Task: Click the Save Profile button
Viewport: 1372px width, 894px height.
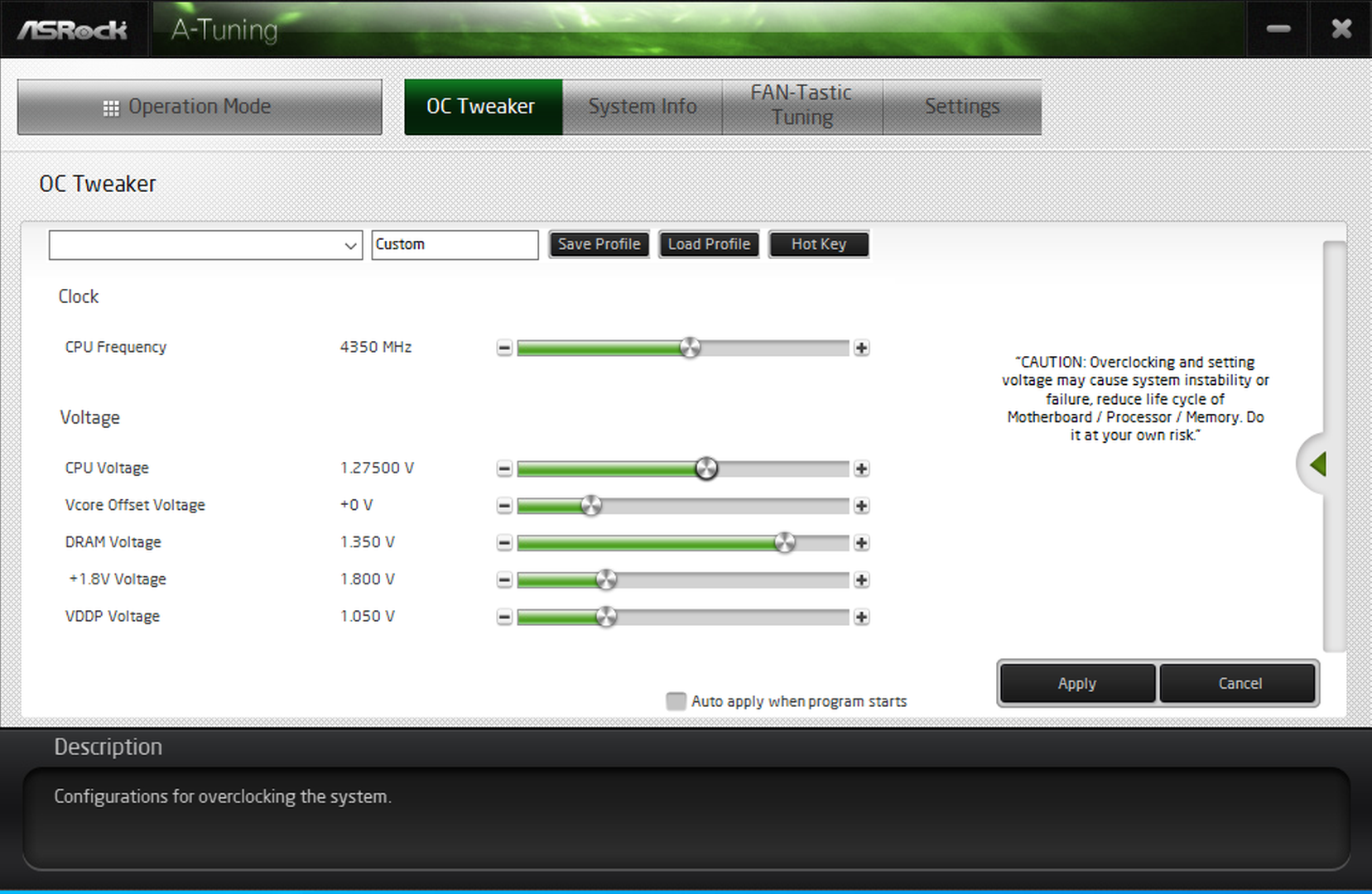Action: (x=599, y=244)
